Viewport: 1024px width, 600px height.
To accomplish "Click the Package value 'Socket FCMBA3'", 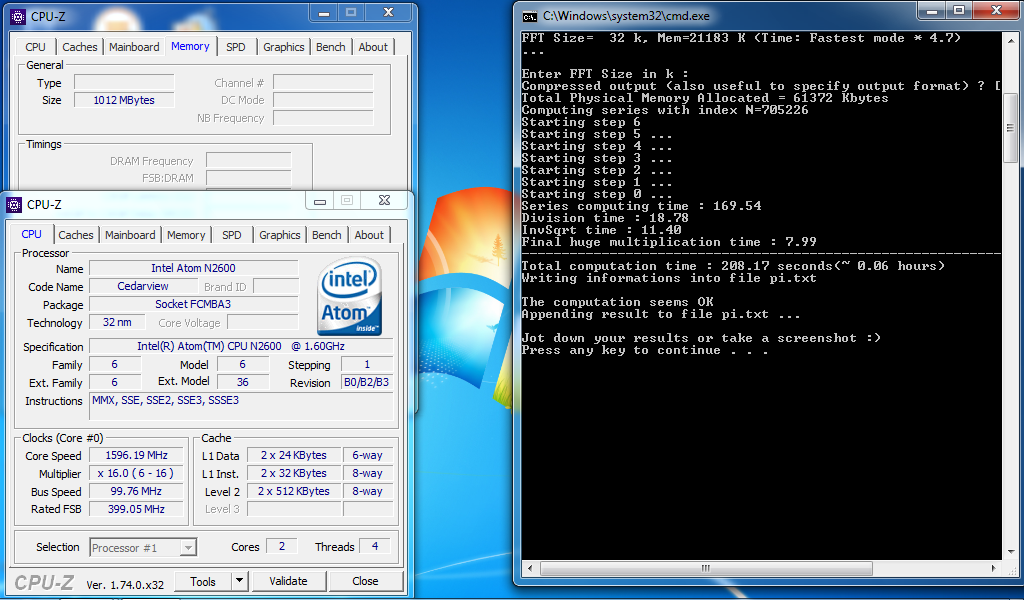I will (193, 304).
